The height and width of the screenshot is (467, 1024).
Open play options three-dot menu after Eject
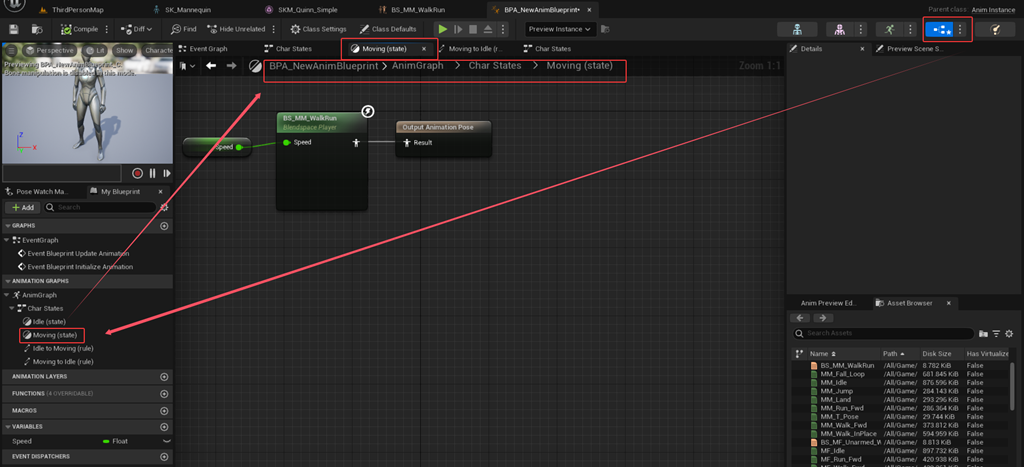[x=504, y=29]
